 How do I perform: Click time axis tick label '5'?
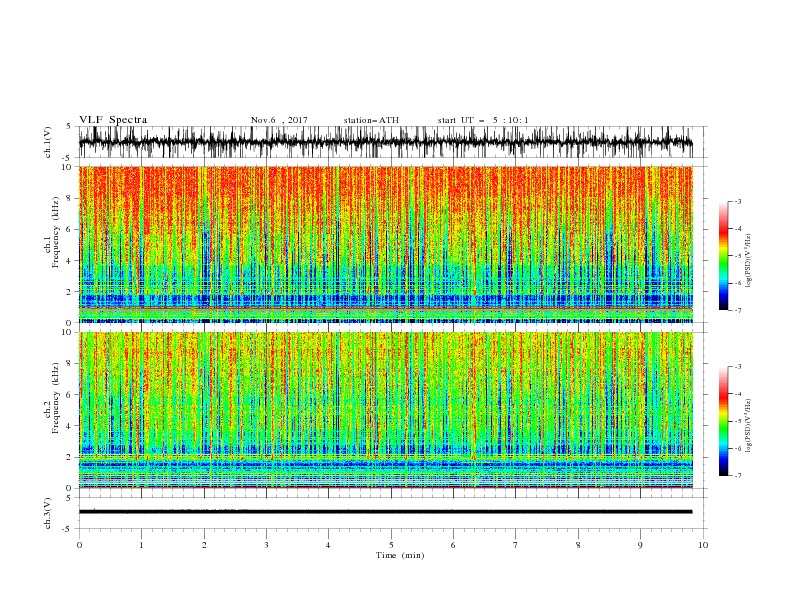(391, 545)
